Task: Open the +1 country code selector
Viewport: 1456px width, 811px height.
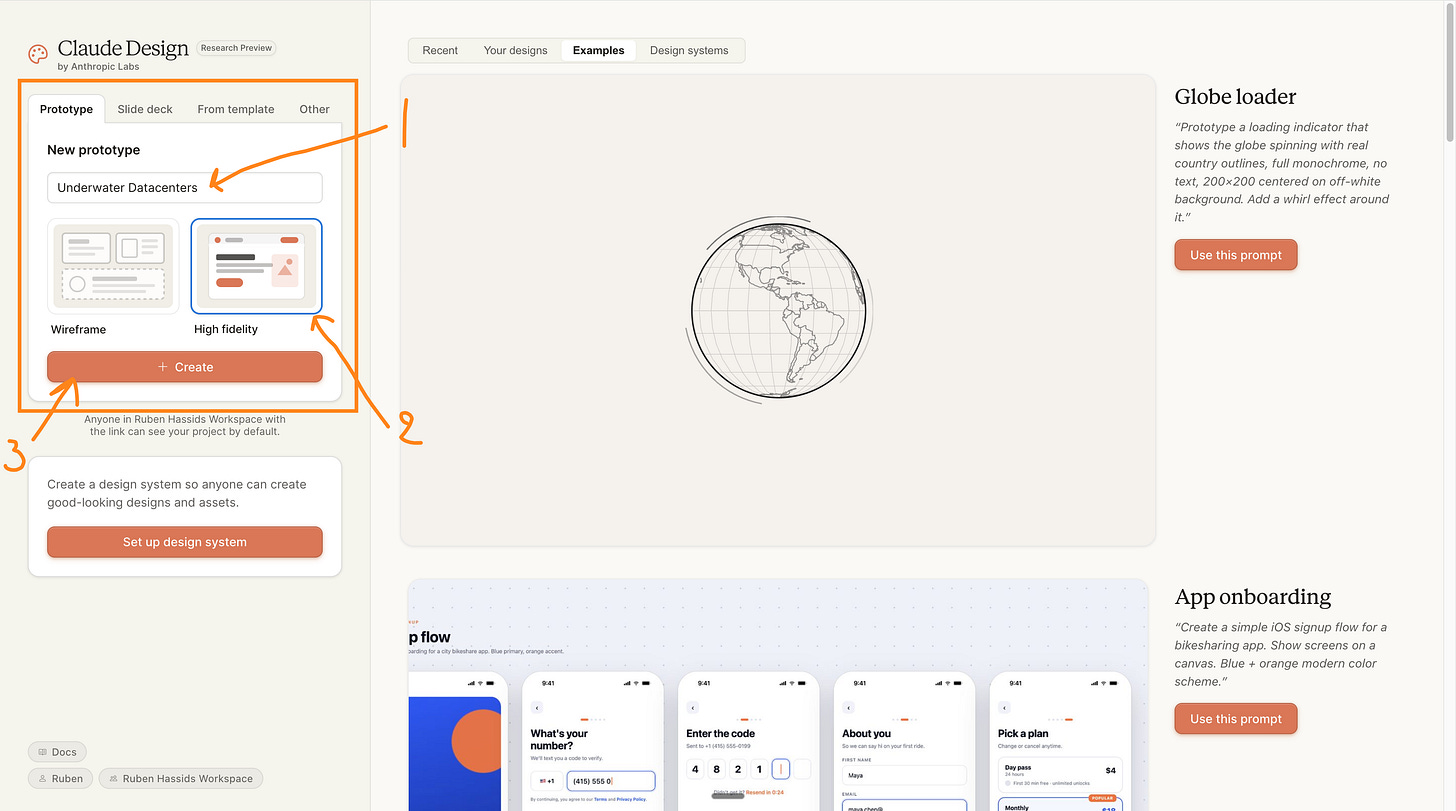Action: (x=546, y=781)
